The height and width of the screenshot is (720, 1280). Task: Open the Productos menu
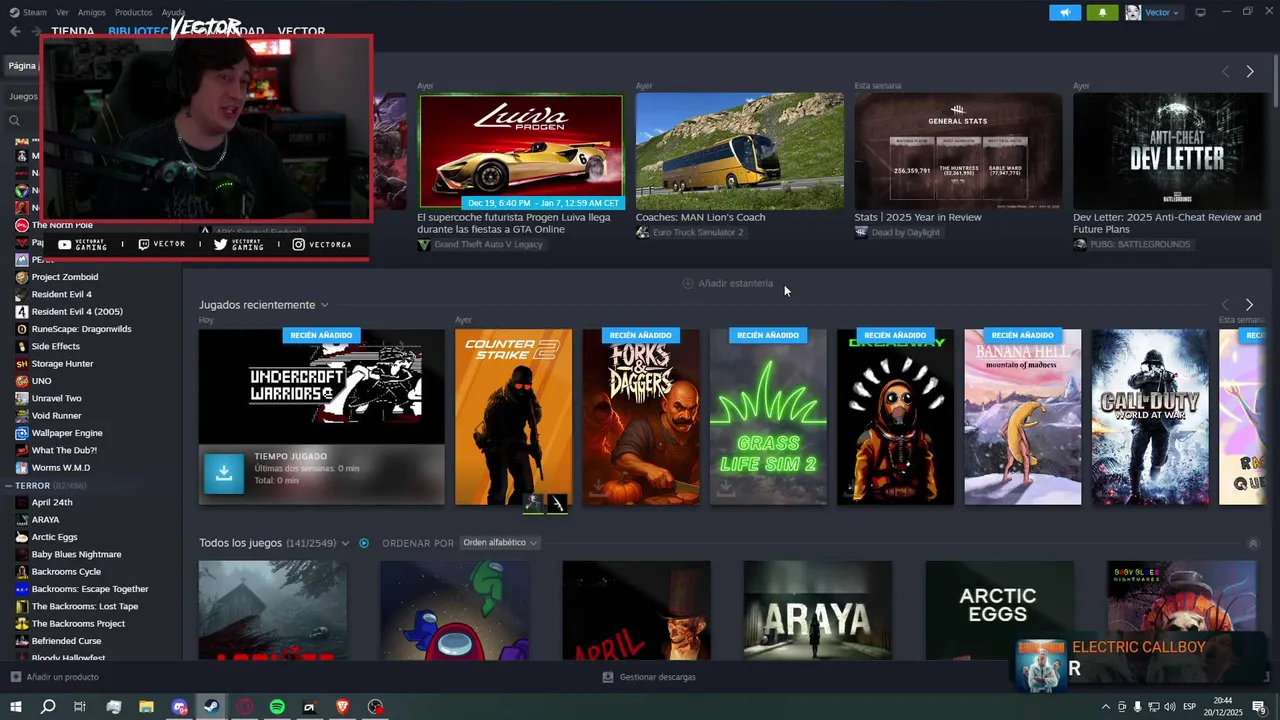coord(133,12)
